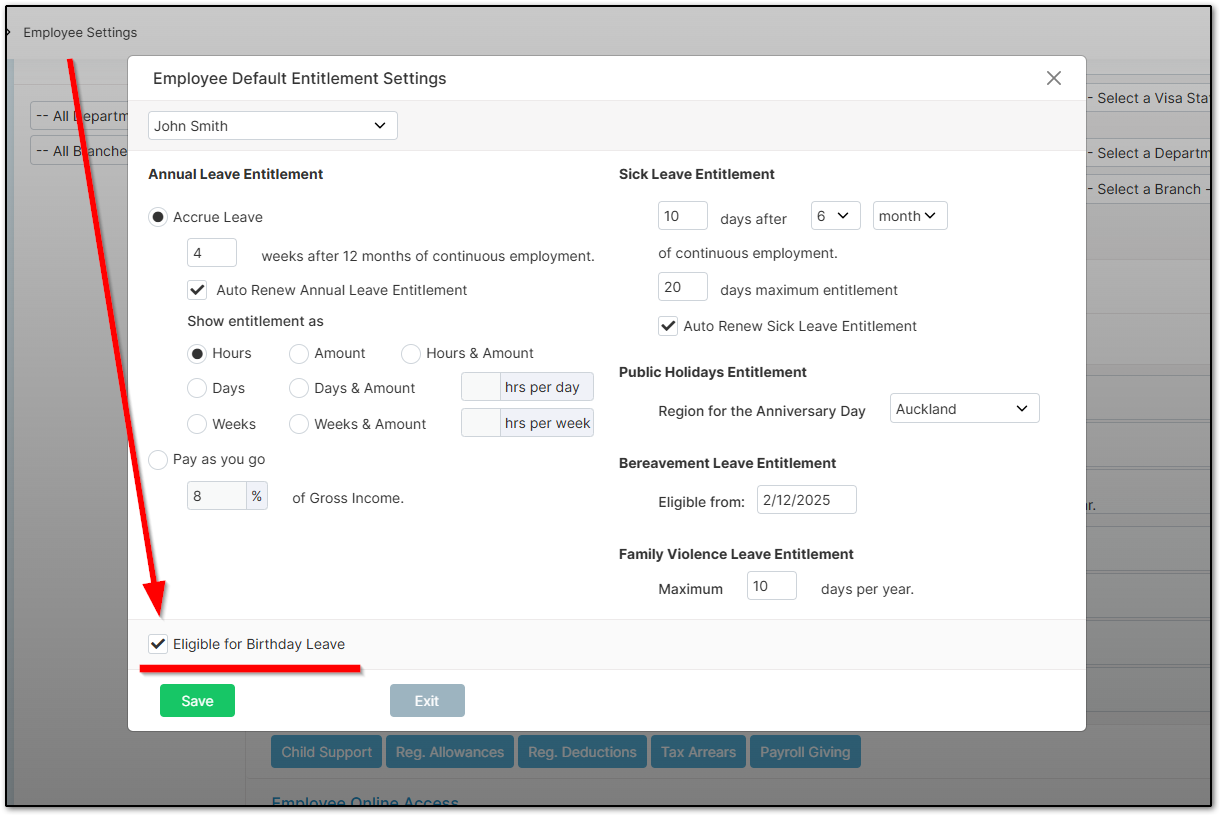Choose Days & Amount option
The image size is (1221, 816).
pyautogui.click(x=299, y=388)
